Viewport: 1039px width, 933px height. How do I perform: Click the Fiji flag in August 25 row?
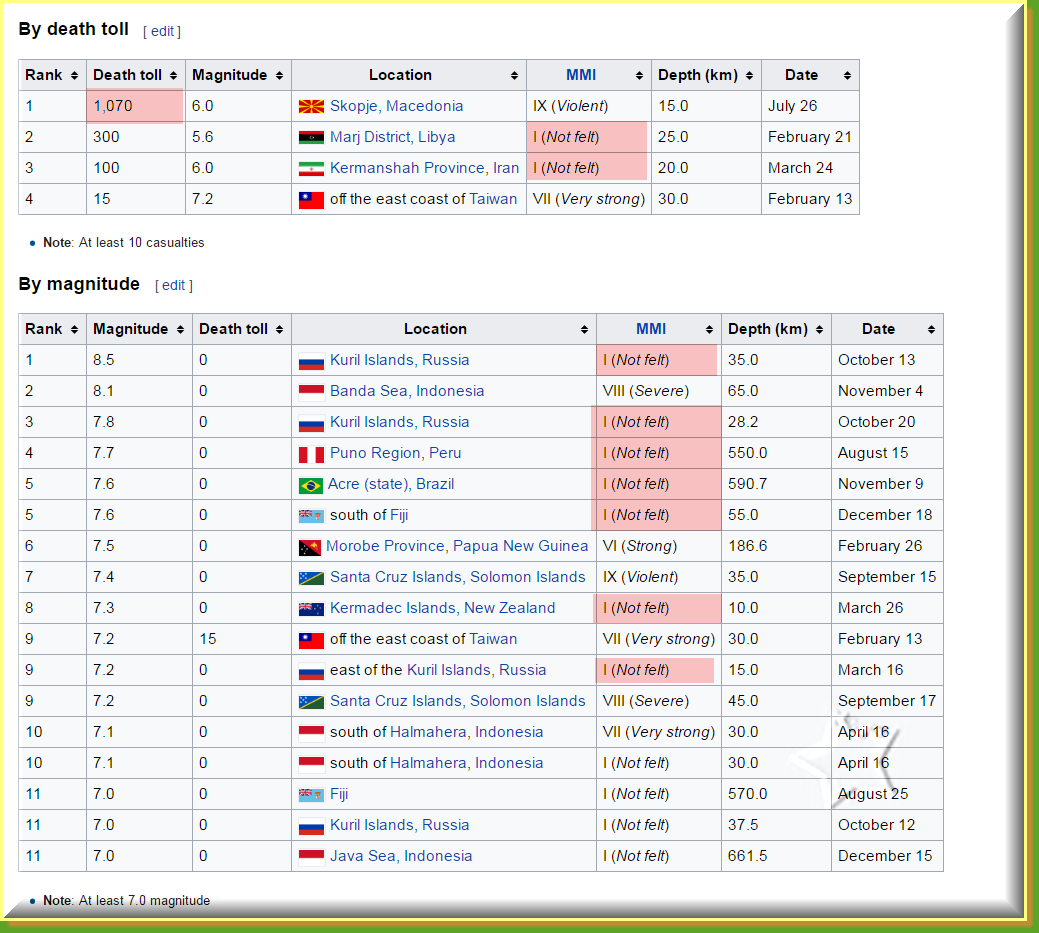point(311,795)
